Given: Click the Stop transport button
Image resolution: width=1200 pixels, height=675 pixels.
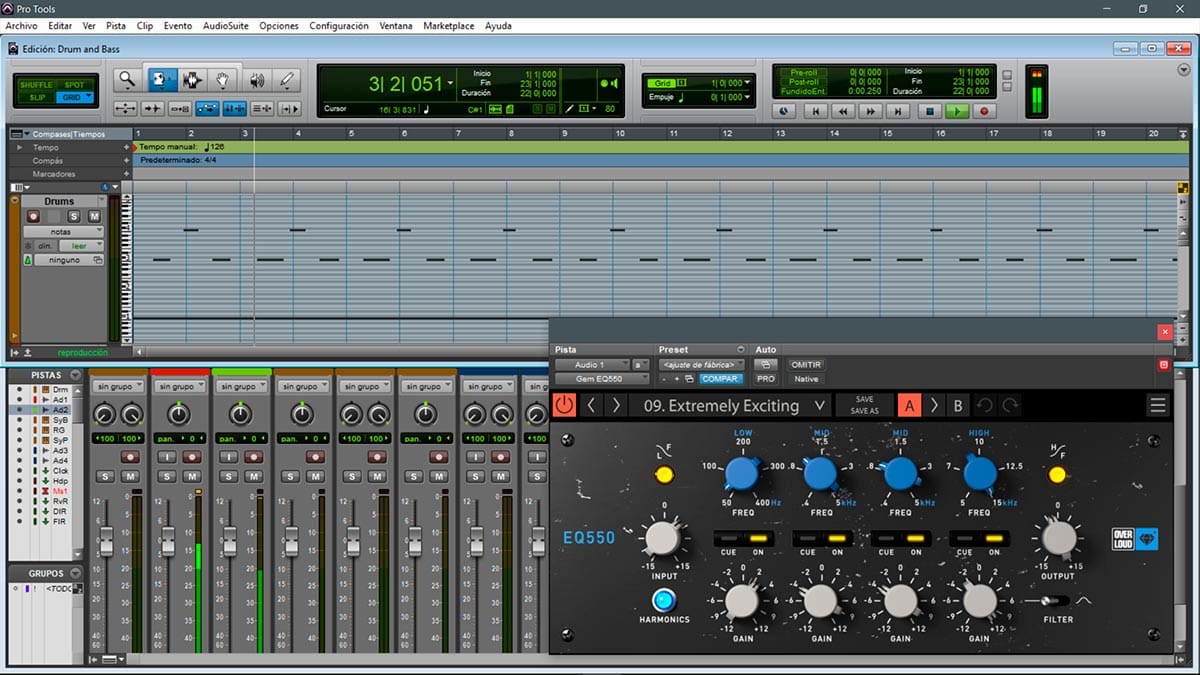Looking at the screenshot, I should (929, 112).
